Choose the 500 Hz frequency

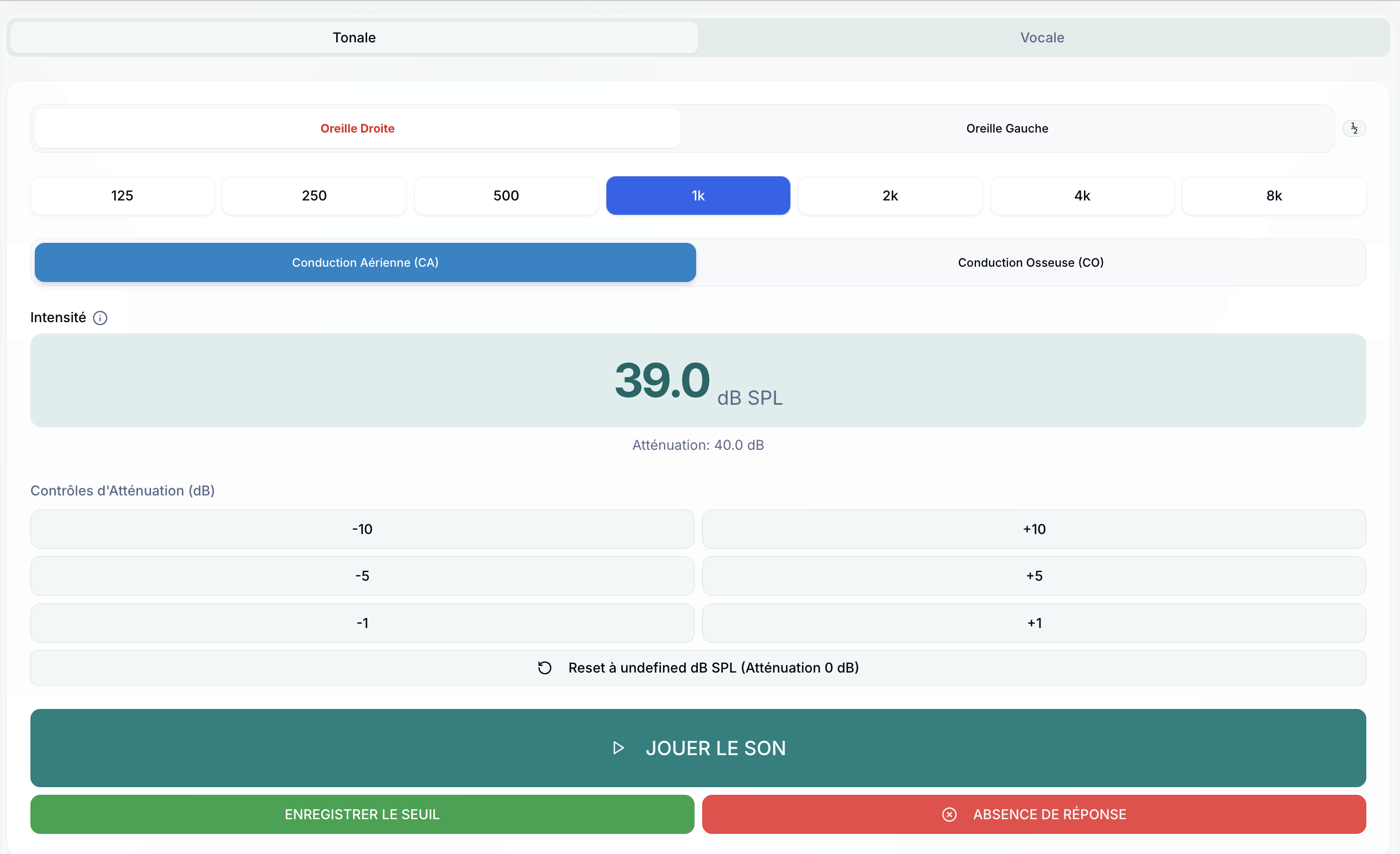506,196
